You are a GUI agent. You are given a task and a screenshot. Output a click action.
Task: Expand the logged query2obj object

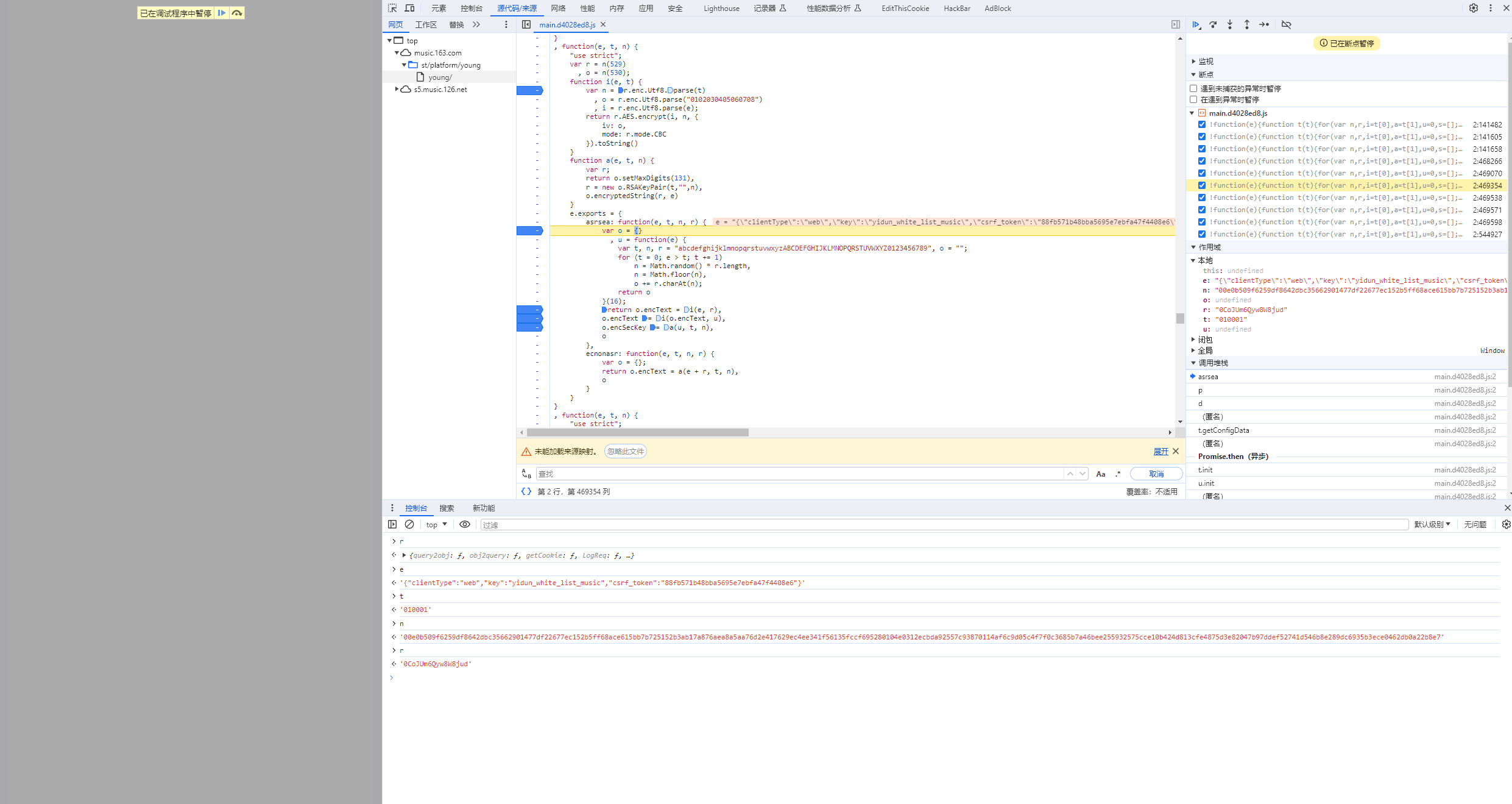[x=404, y=555]
